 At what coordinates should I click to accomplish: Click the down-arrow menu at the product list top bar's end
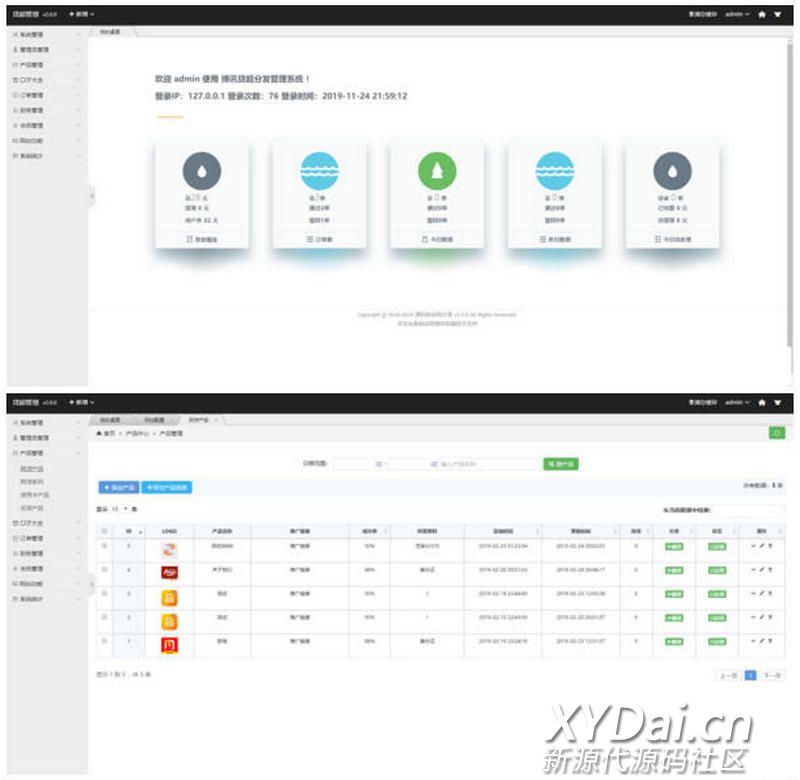778,402
